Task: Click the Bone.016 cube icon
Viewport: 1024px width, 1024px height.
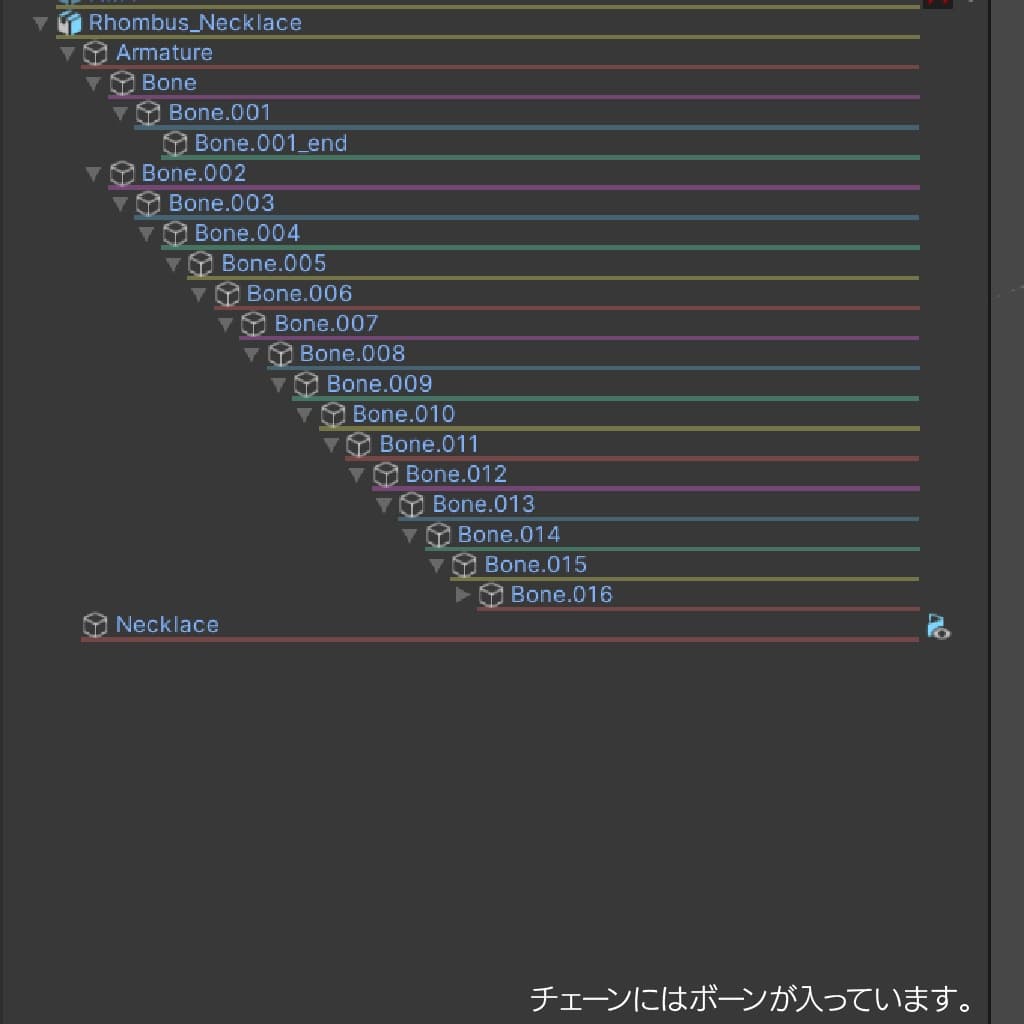Action: pyautogui.click(x=491, y=594)
